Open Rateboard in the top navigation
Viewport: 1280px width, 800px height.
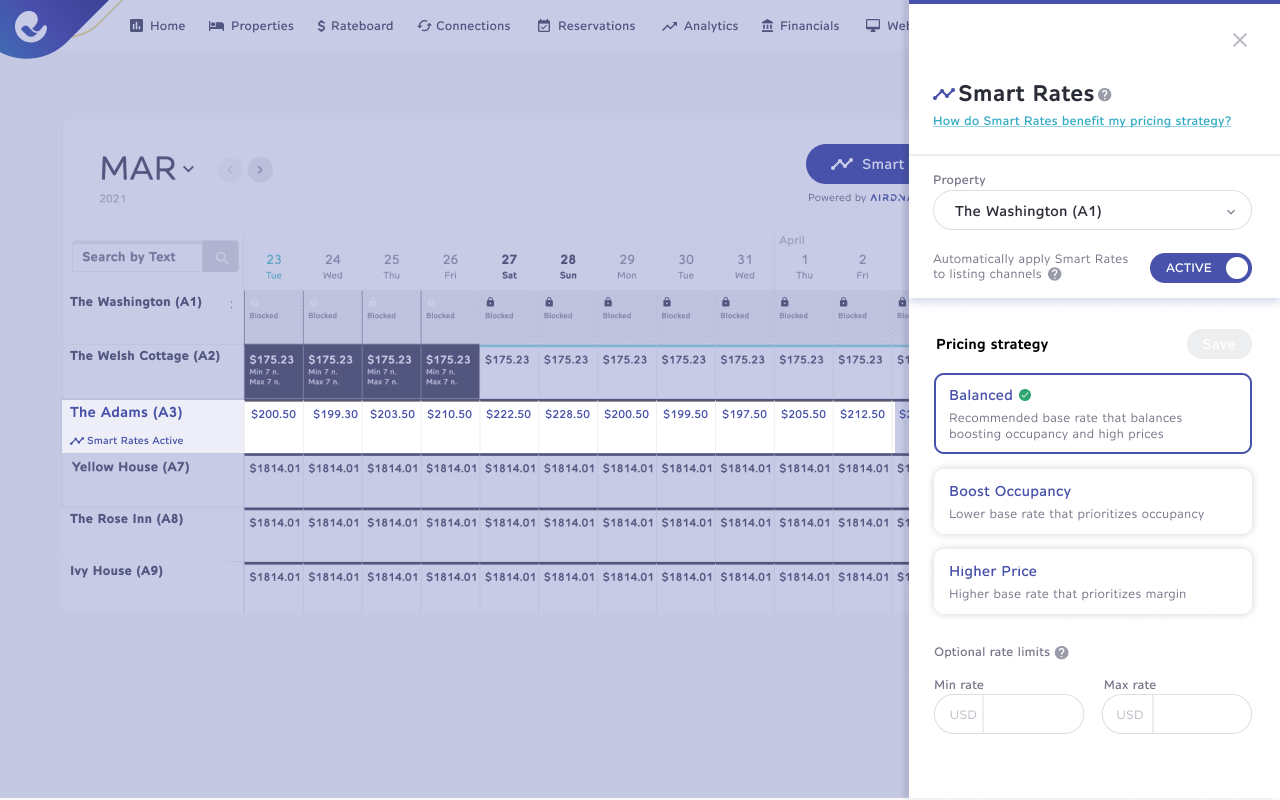[x=355, y=26]
